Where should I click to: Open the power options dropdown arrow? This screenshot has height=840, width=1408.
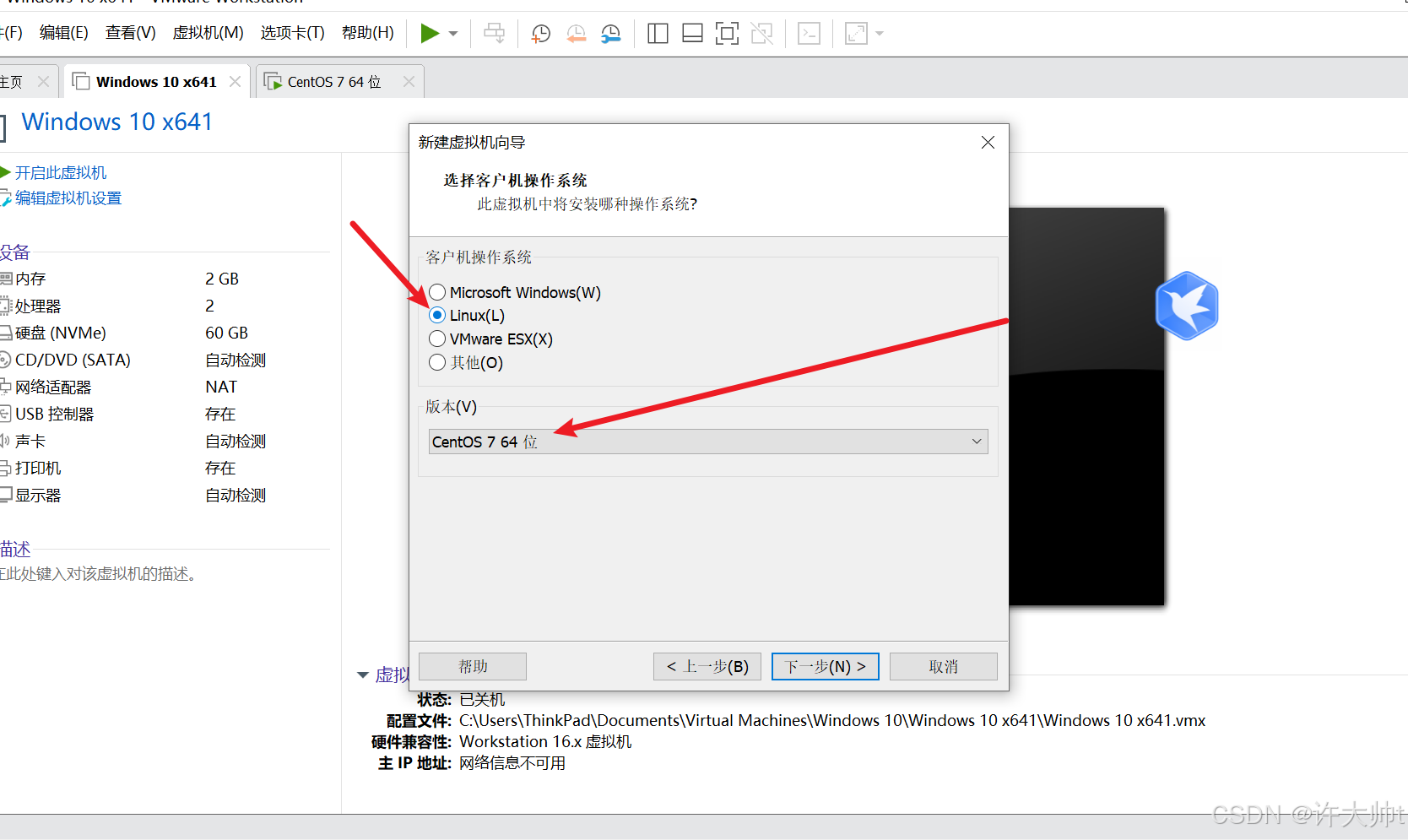pos(453,34)
